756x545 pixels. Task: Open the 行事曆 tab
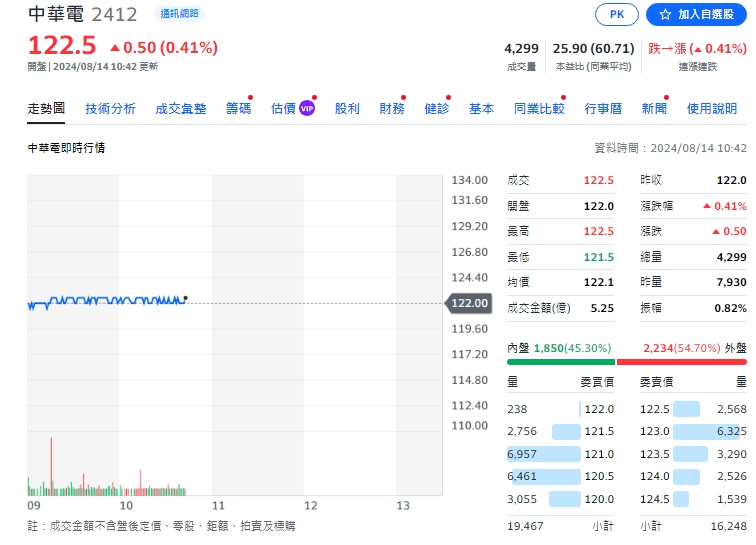[603, 109]
